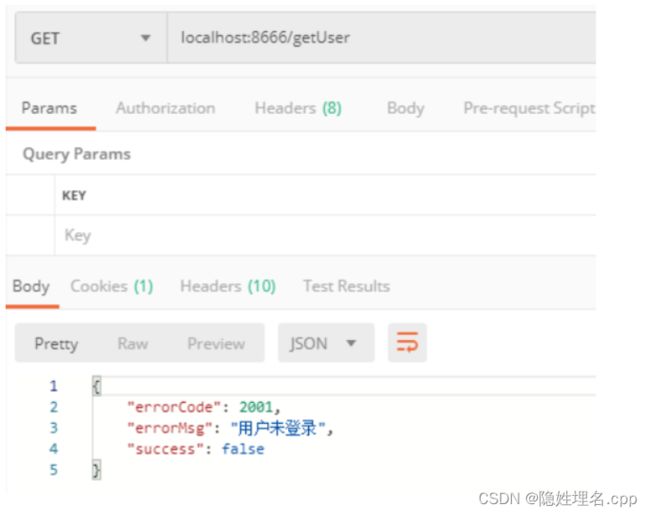650x515 pixels.
Task: Open the response Headers (10) tab
Action: tap(228, 286)
